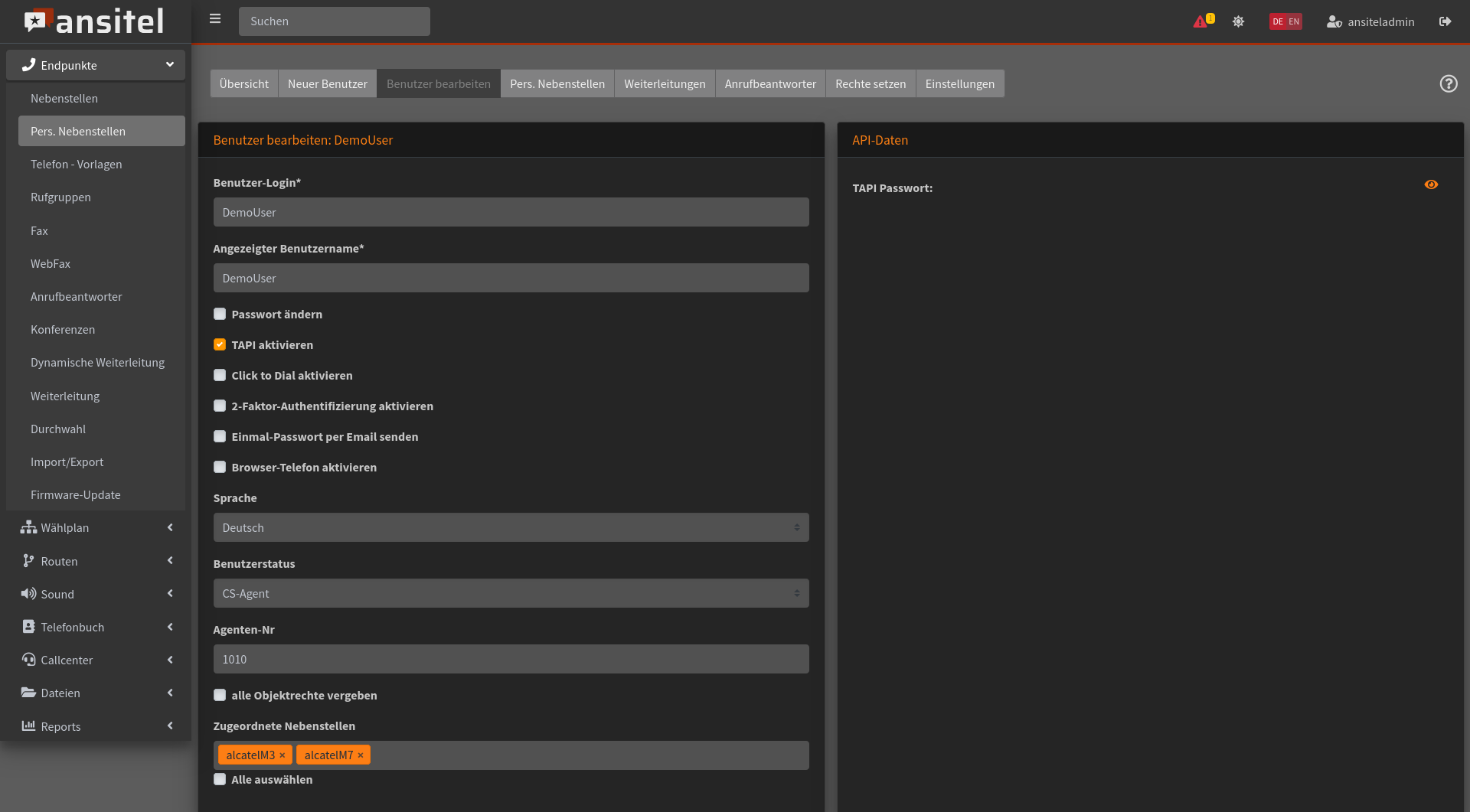The height and width of the screenshot is (812, 1470).
Task: Open the Rechte setzen tab
Action: pyautogui.click(x=871, y=83)
